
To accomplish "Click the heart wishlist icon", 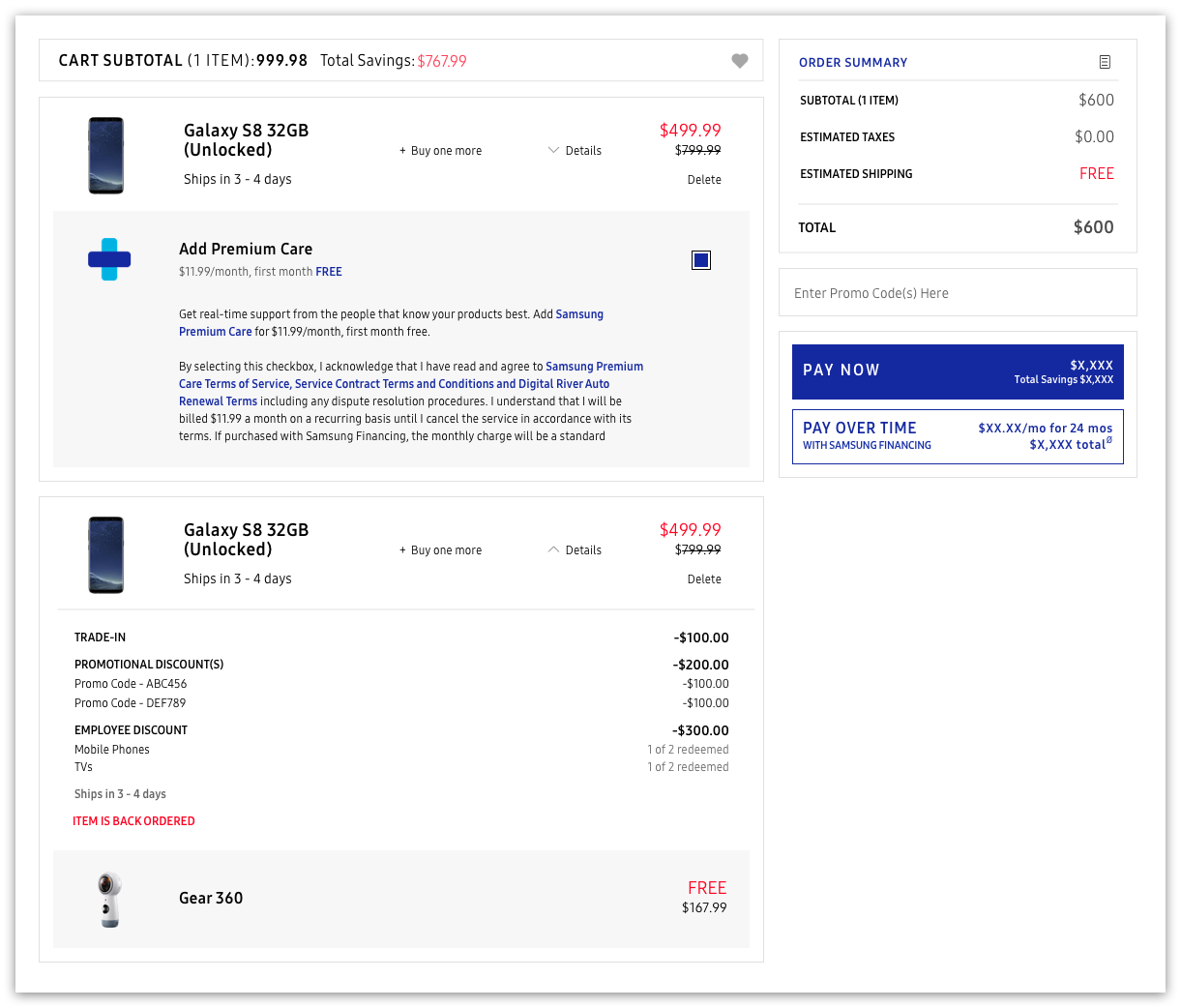I will [x=740, y=61].
